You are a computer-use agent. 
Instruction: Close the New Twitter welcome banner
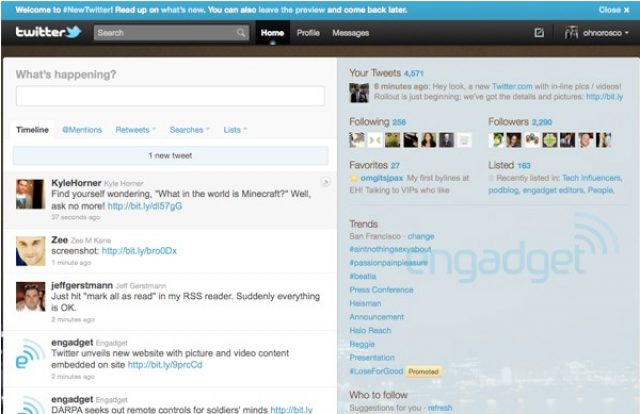click(612, 9)
